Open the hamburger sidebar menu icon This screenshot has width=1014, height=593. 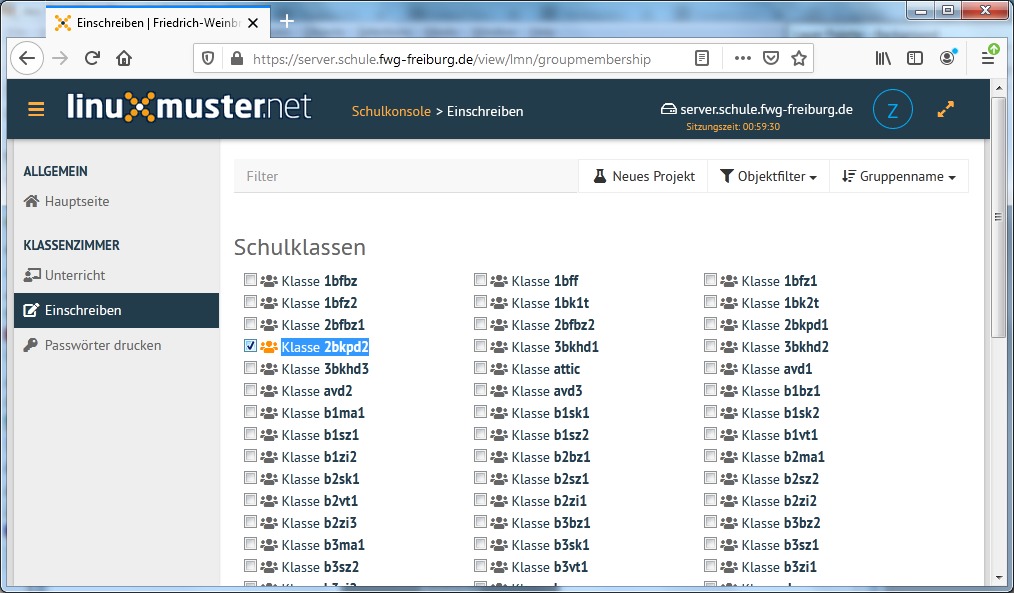(36, 109)
